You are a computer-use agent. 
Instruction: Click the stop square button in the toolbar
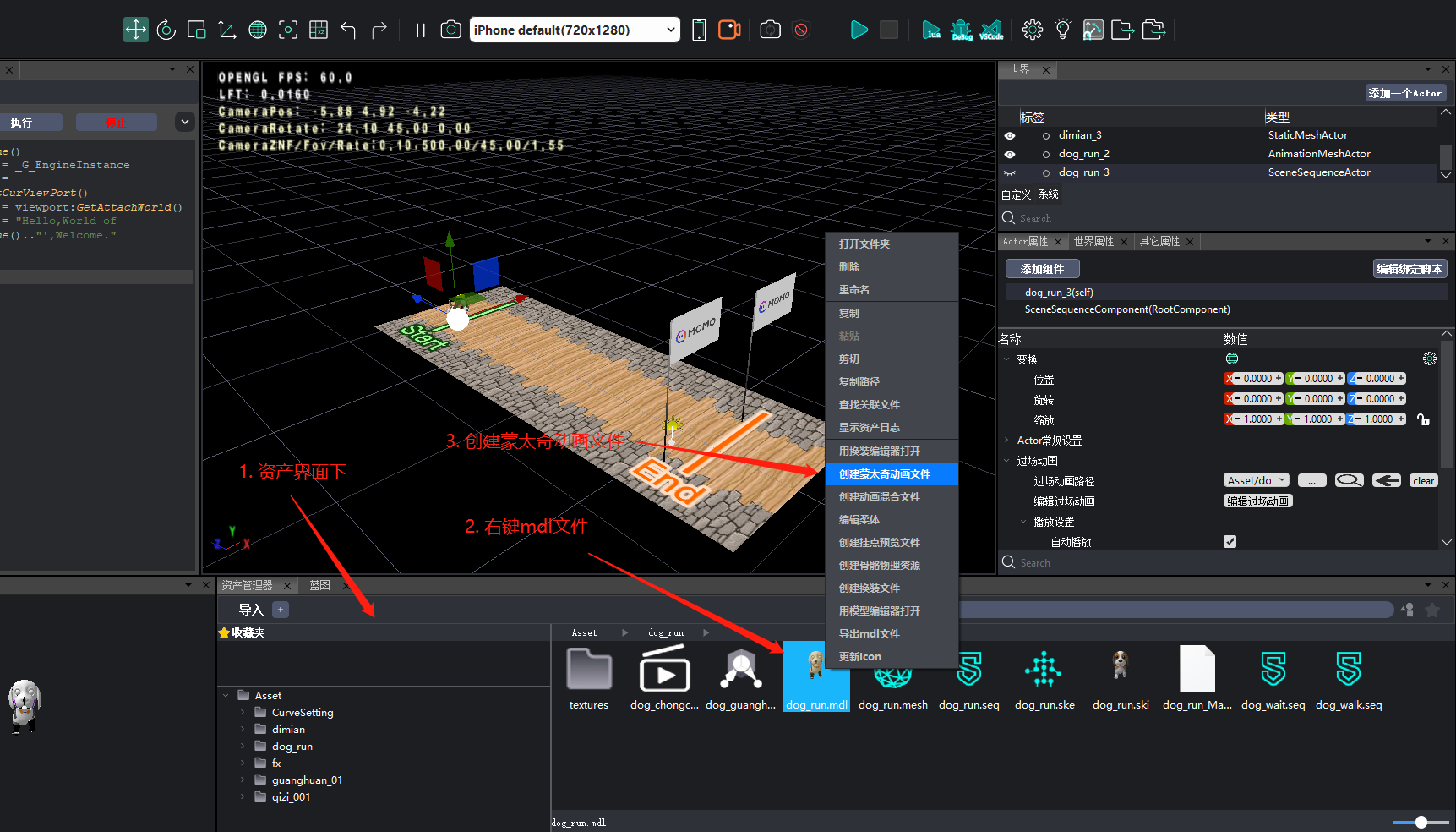click(889, 30)
